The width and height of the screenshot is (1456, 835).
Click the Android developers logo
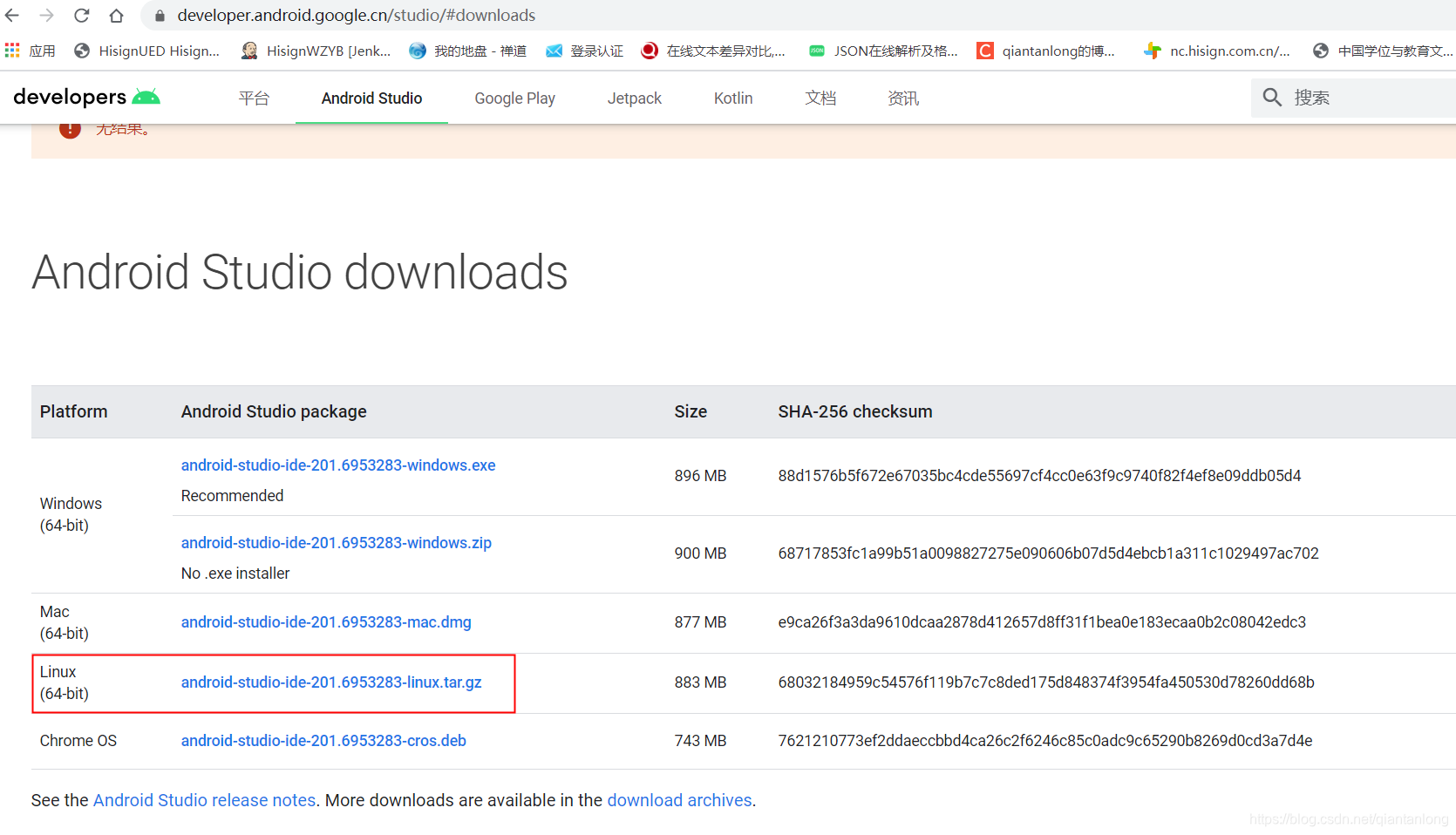click(86, 97)
